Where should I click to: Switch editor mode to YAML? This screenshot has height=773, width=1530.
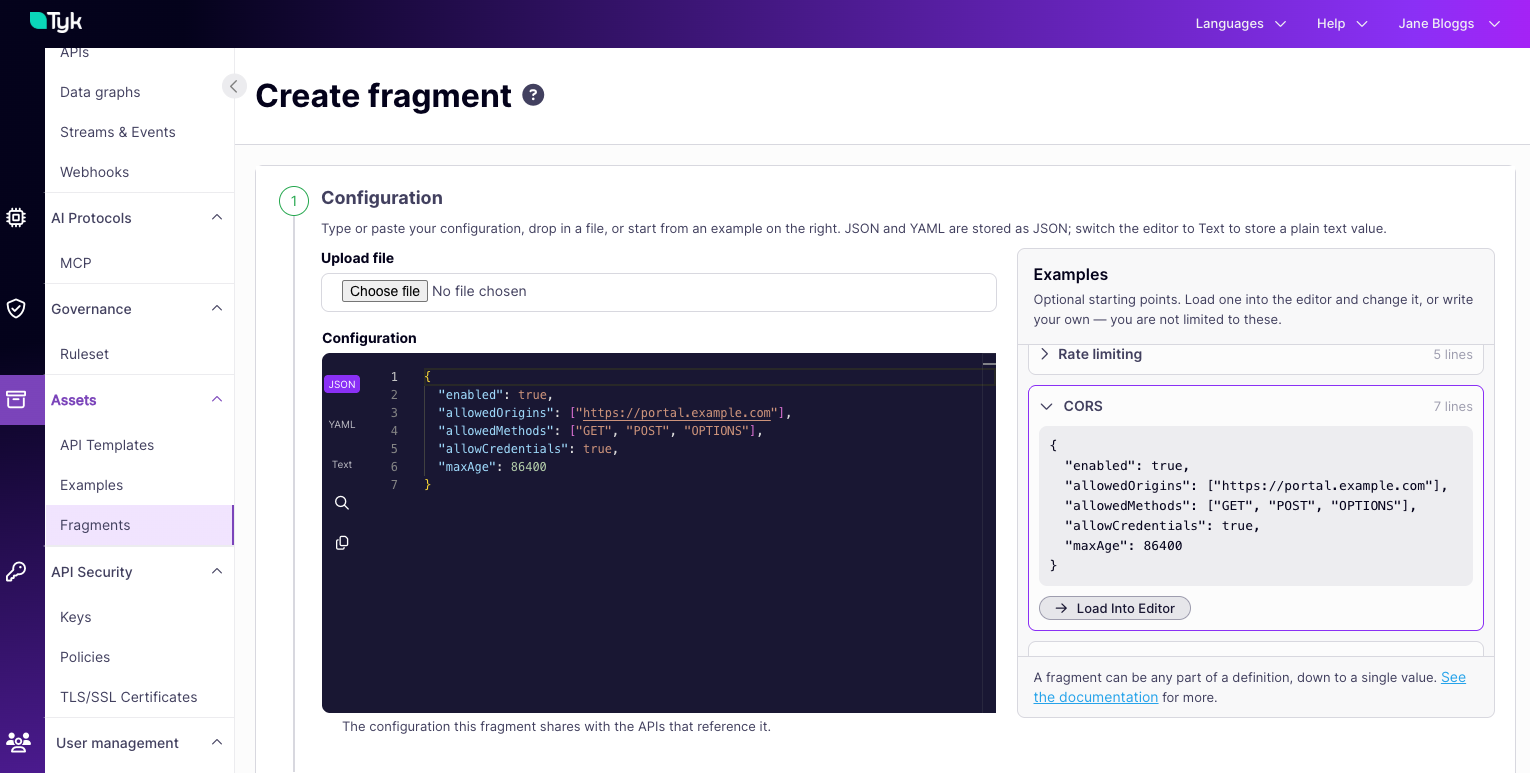point(342,424)
